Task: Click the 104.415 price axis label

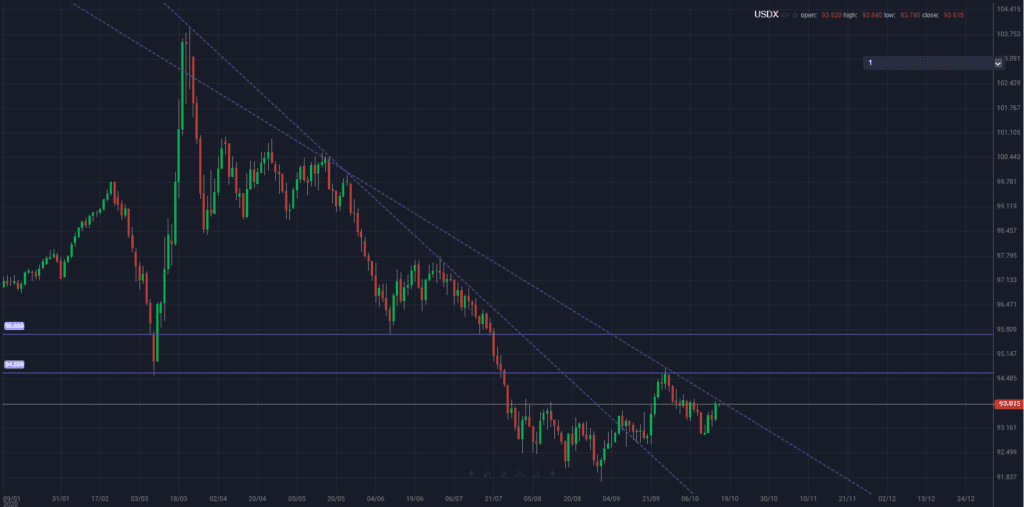Action: click(1009, 9)
